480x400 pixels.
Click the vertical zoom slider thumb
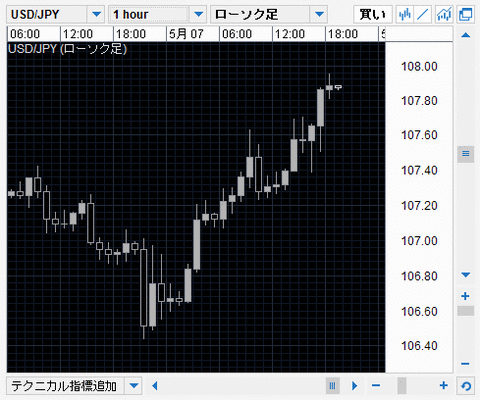(x=466, y=311)
